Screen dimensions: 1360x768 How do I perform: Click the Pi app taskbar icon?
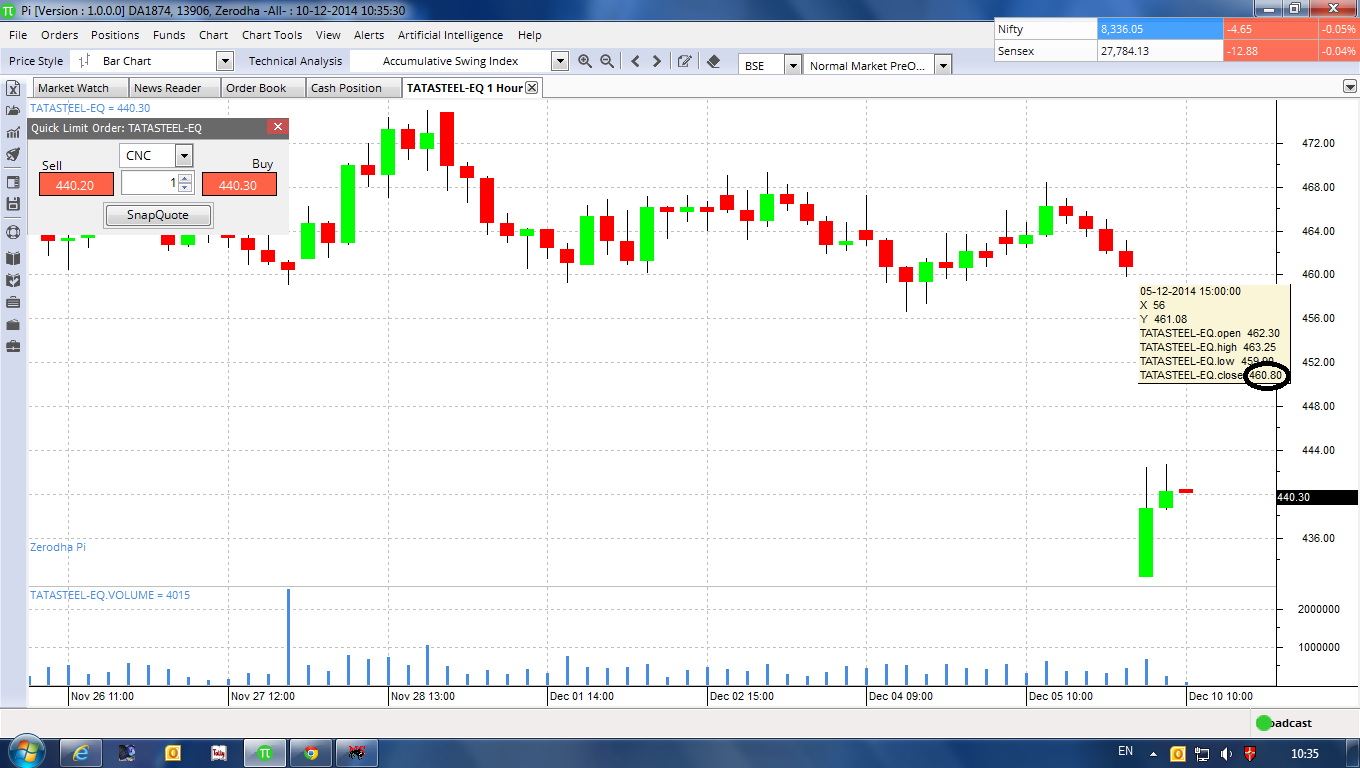click(265, 752)
